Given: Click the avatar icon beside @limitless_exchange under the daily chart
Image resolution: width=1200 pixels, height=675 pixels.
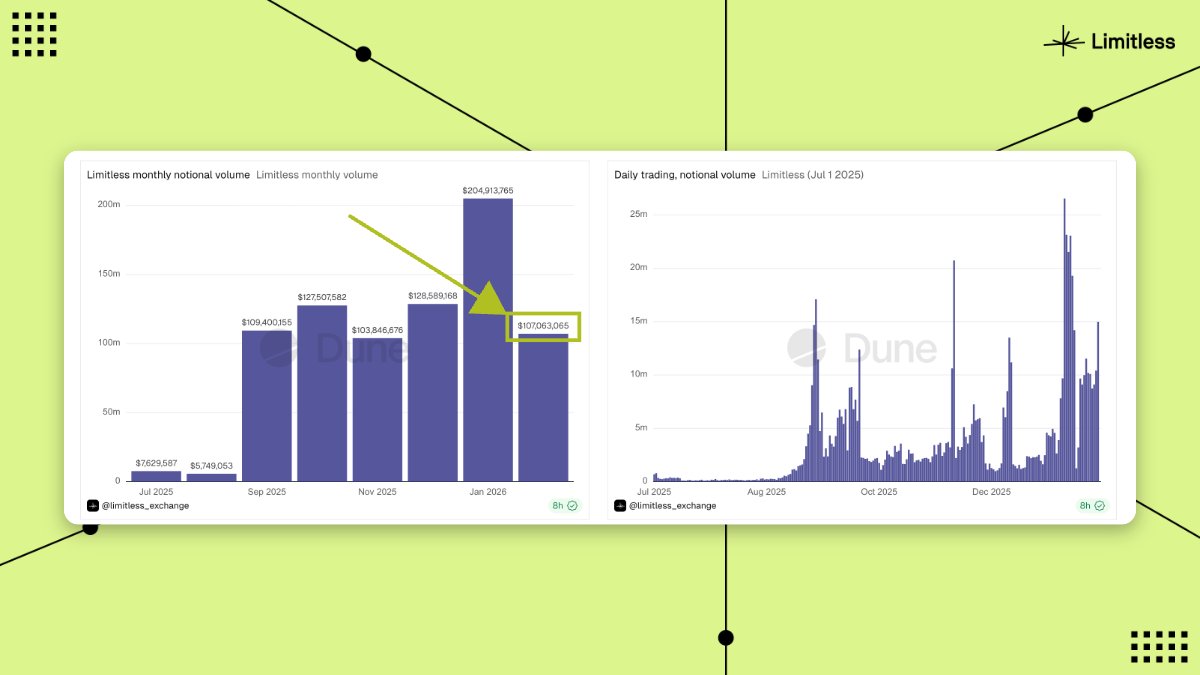Looking at the screenshot, I should (x=620, y=506).
